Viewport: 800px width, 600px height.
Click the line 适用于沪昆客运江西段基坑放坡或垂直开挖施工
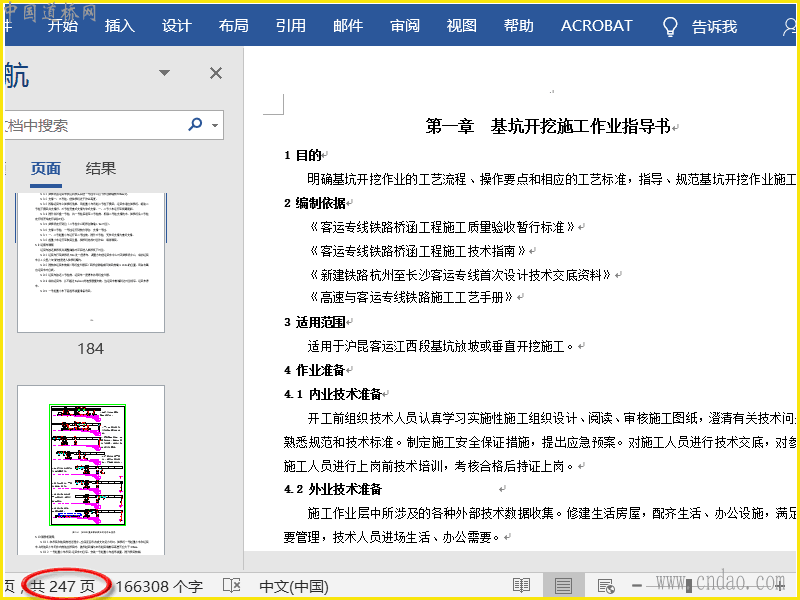[442, 346]
